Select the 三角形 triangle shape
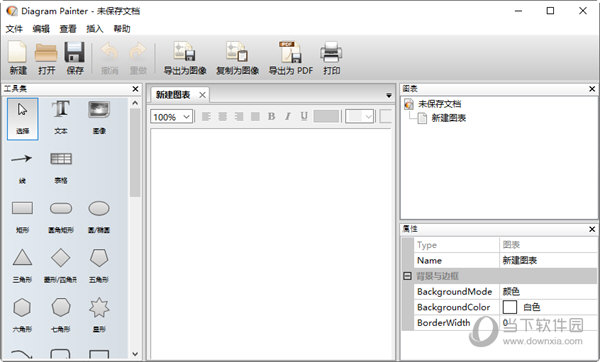This screenshot has width=600, height=362. tap(22, 258)
